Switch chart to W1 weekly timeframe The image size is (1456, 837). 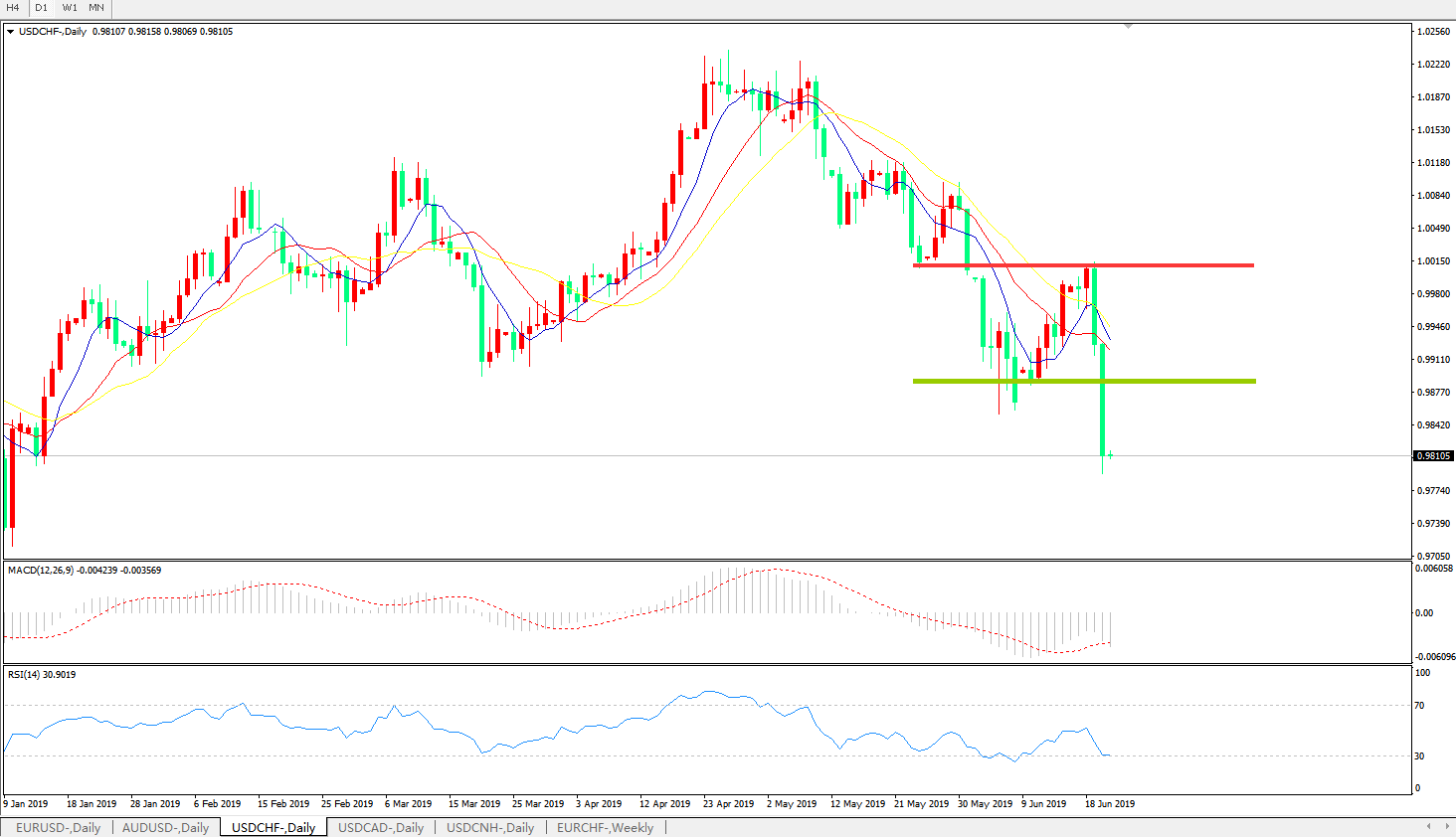tap(70, 8)
